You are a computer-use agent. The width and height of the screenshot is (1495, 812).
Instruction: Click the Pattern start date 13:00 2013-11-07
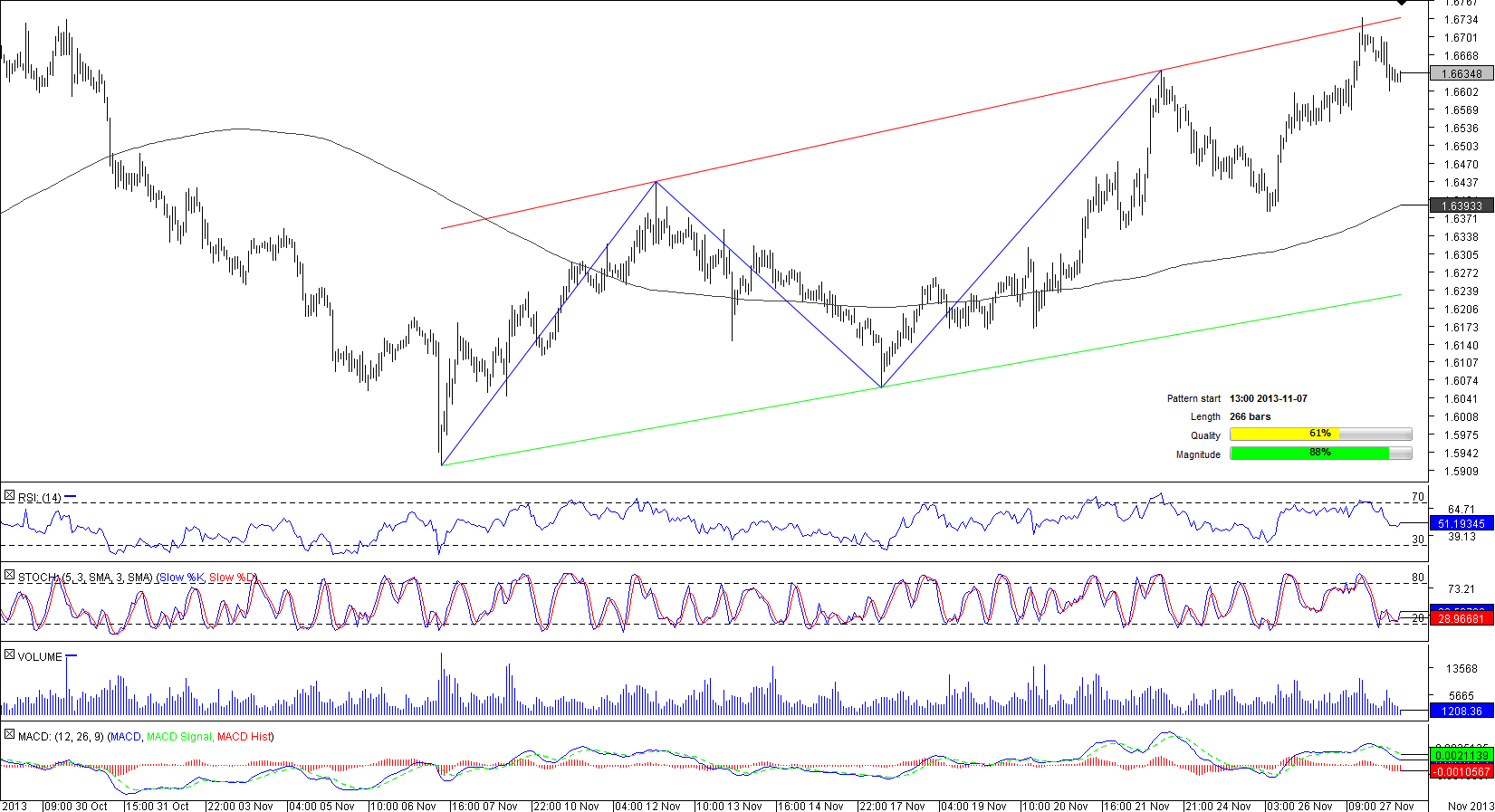click(x=1268, y=398)
